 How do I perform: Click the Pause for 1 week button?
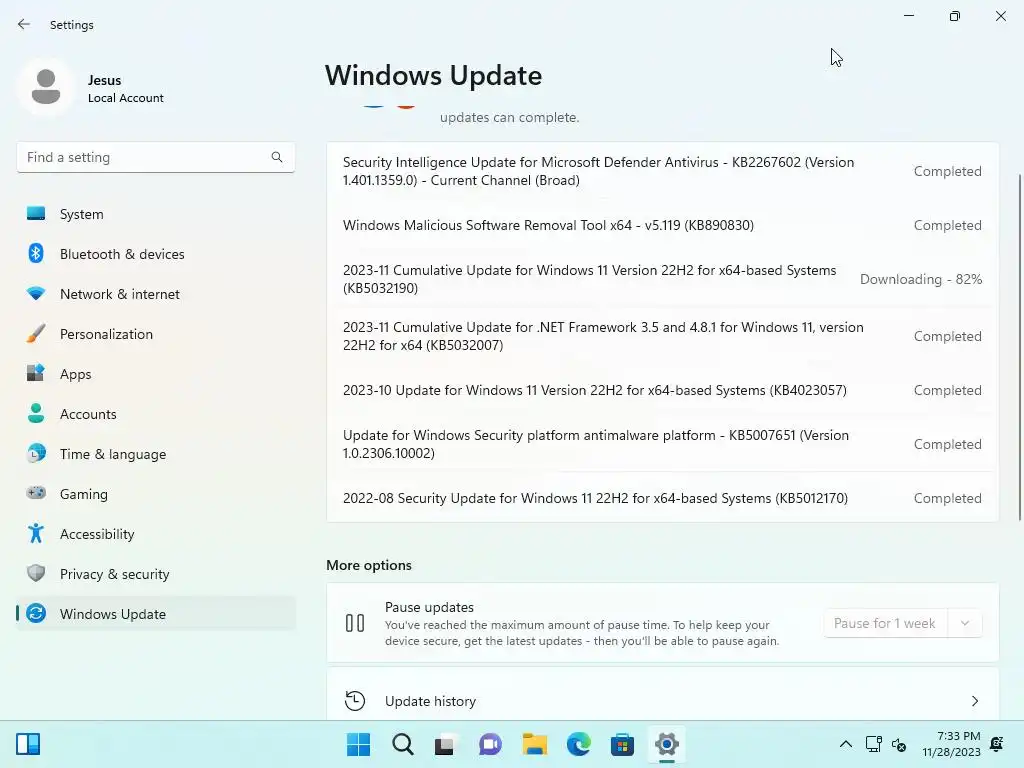tap(884, 623)
